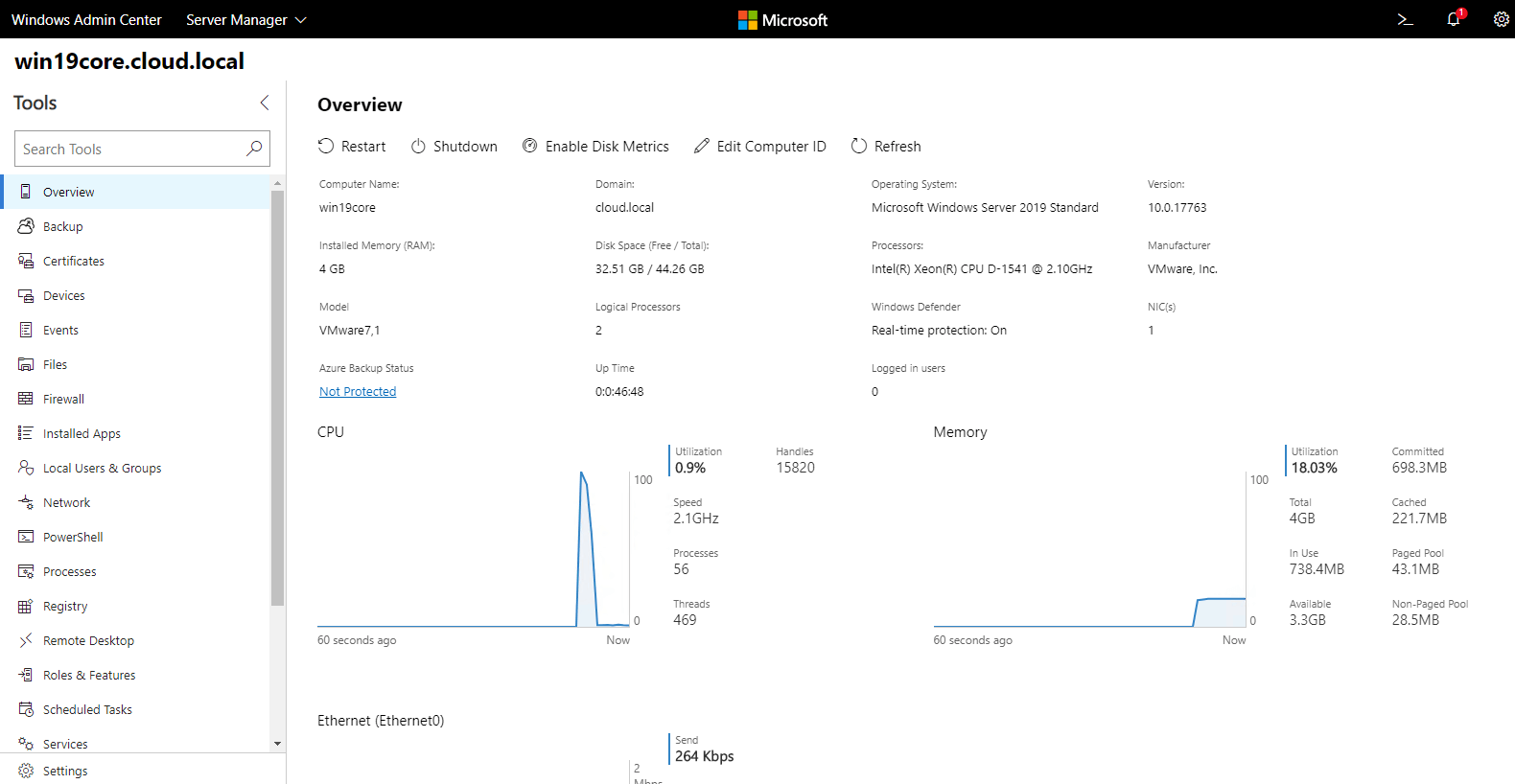
Task: Click the Local Users & Groups icon
Action: pyautogui.click(x=26, y=468)
